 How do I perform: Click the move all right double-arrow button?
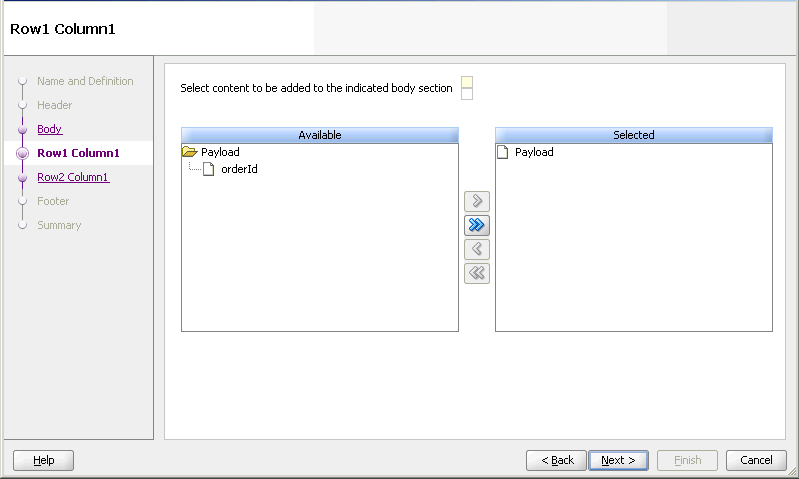[476, 225]
